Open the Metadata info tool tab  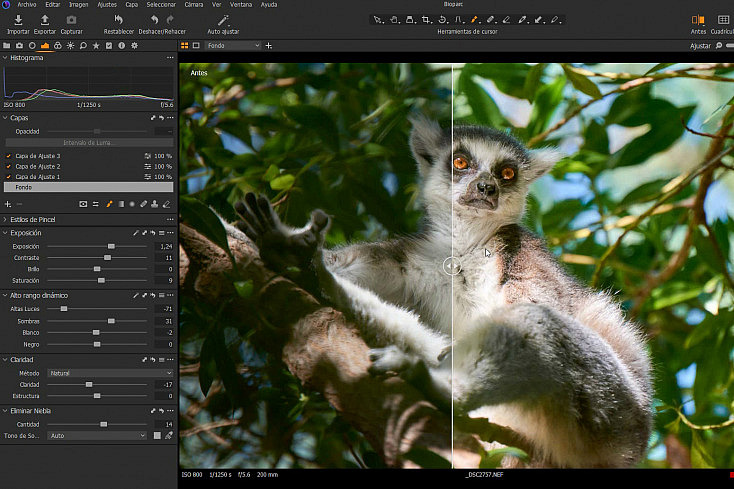click(x=122, y=45)
